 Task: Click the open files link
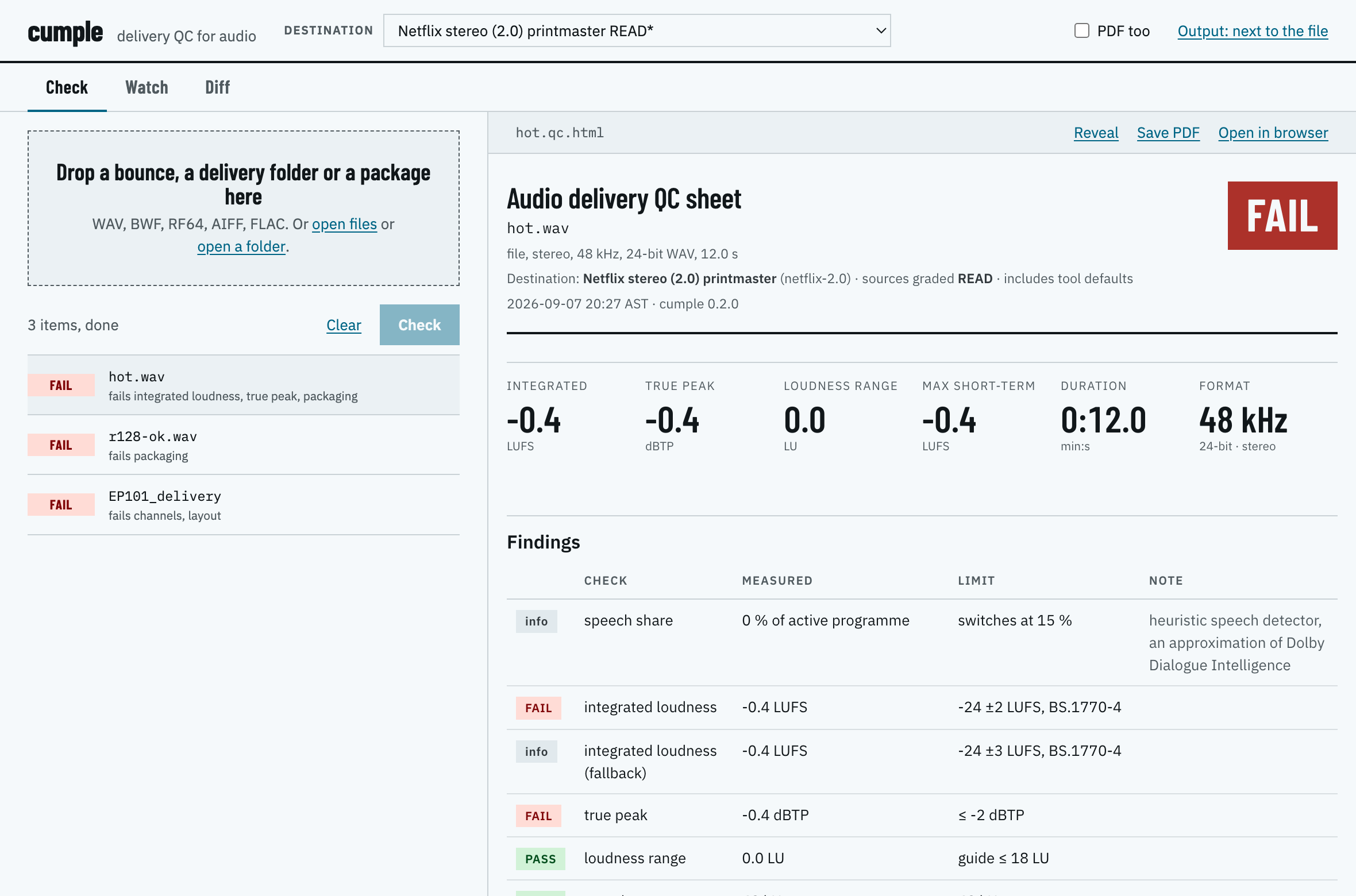point(344,224)
